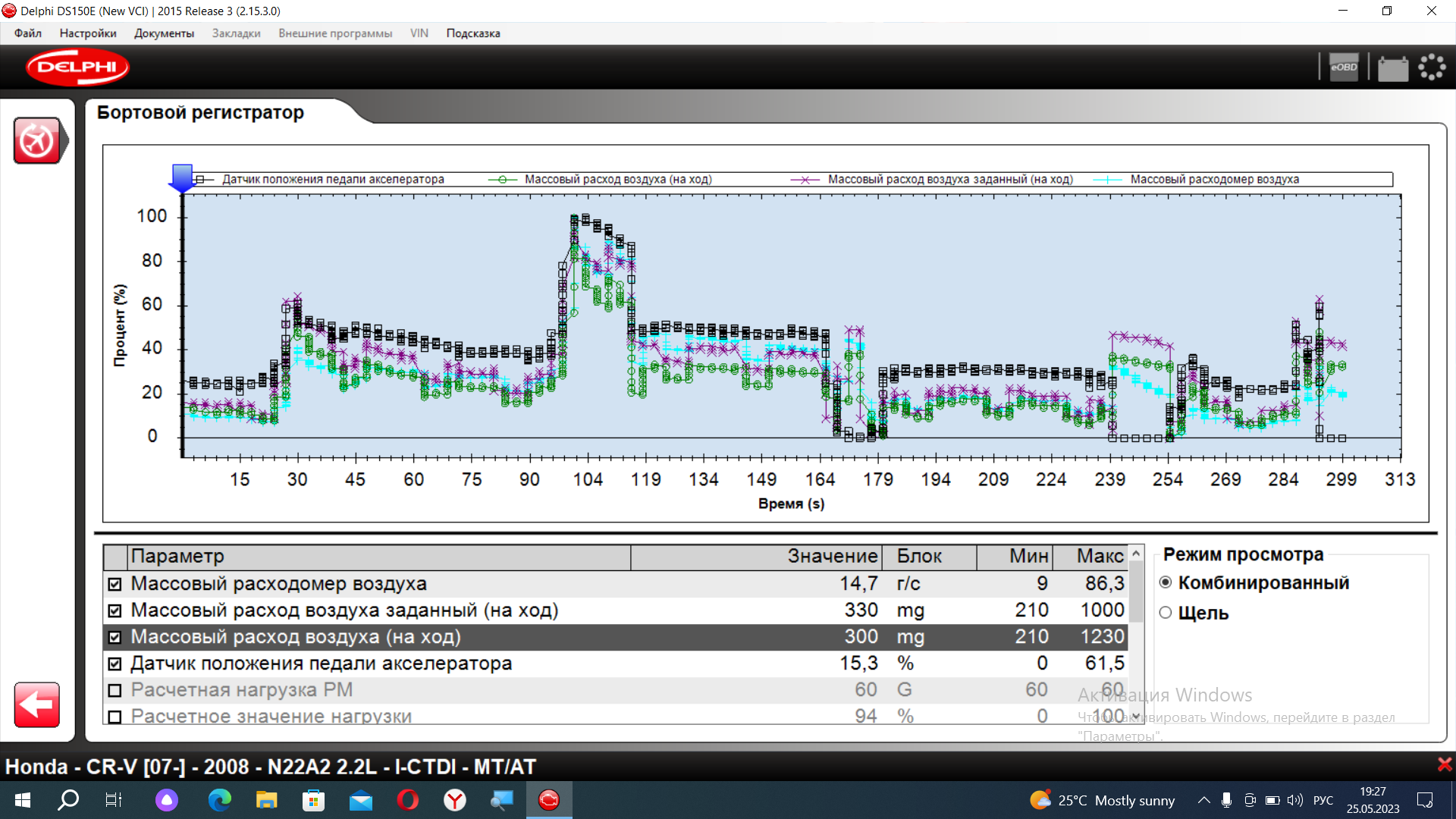Screen dimensions: 1456x819
Task: Click the Мин column header
Action: point(1015,557)
